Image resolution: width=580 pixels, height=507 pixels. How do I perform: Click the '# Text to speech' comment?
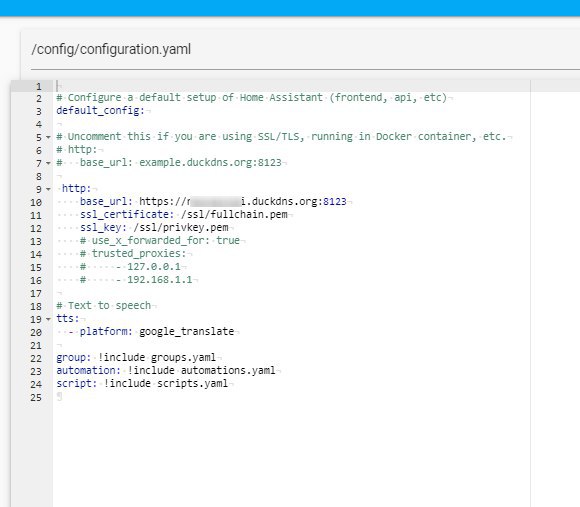coord(104,305)
